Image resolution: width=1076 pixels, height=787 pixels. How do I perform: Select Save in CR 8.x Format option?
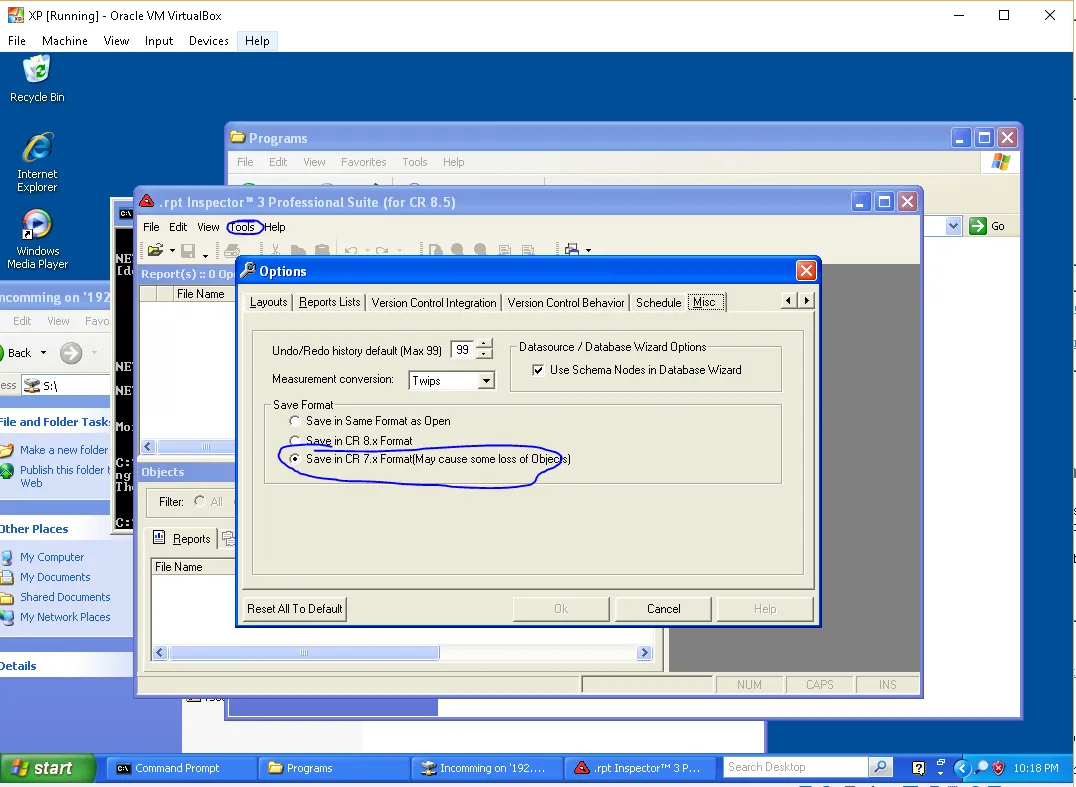(x=295, y=440)
